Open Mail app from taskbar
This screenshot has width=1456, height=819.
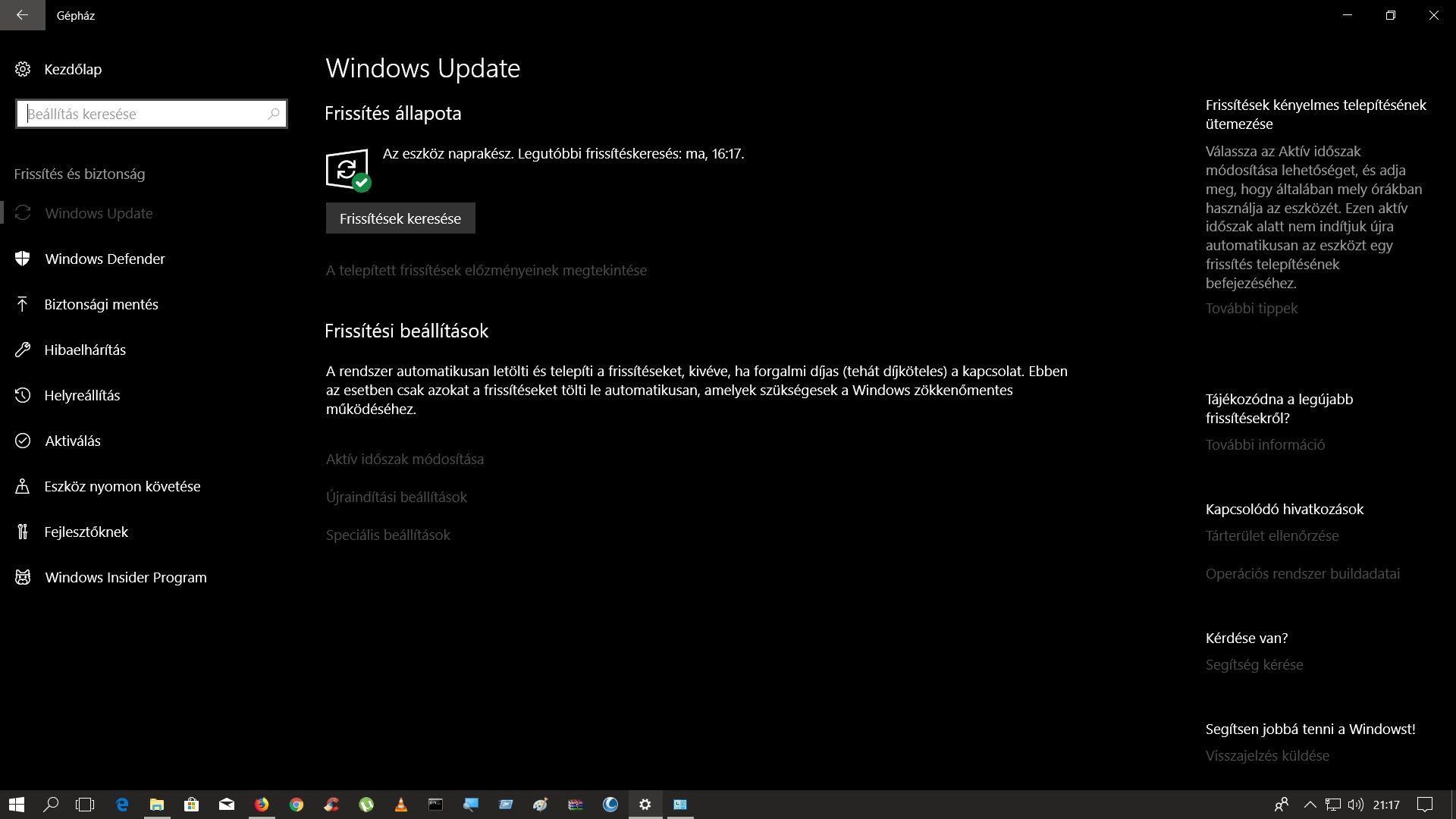click(x=227, y=805)
